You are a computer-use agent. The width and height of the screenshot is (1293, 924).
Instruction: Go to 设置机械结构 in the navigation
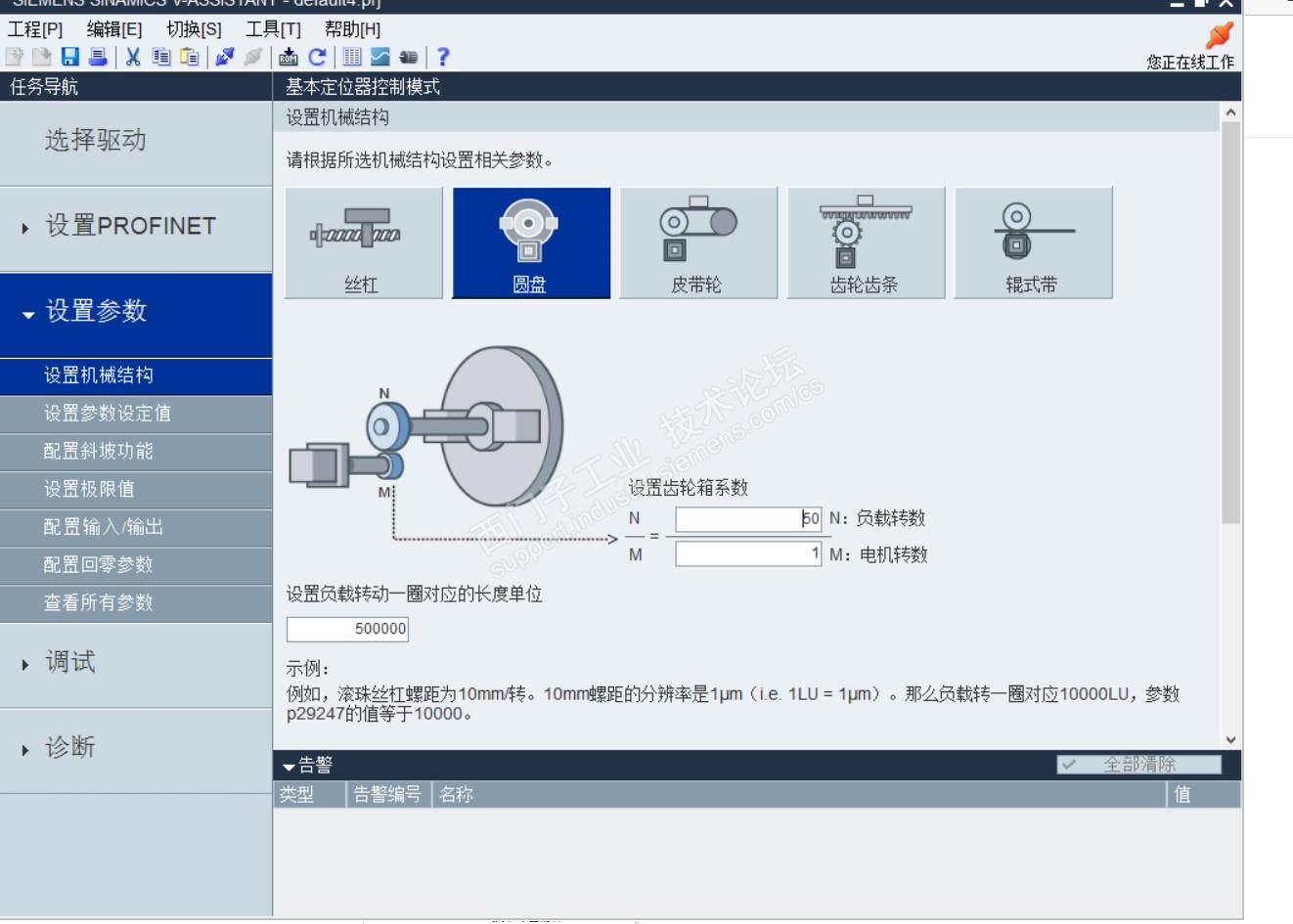pos(136,376)
